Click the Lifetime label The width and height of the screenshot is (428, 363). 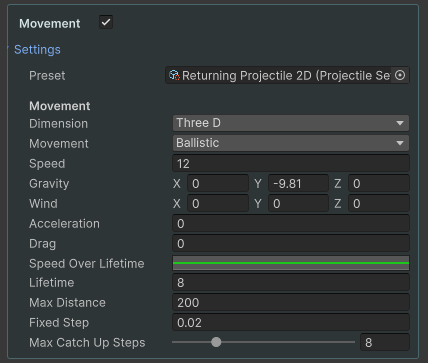click(52, 283)
